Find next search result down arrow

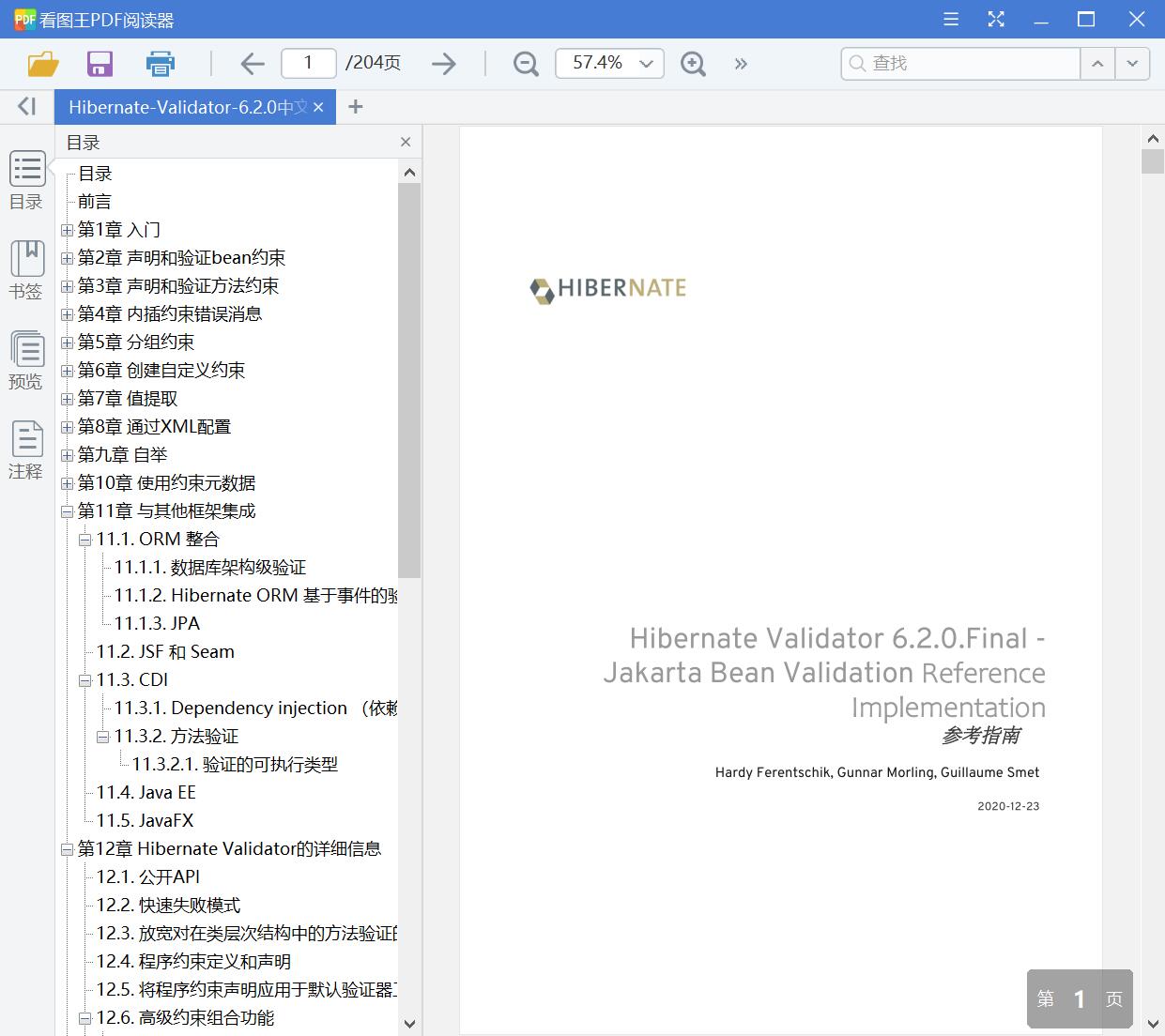(x=1132, y=64)
